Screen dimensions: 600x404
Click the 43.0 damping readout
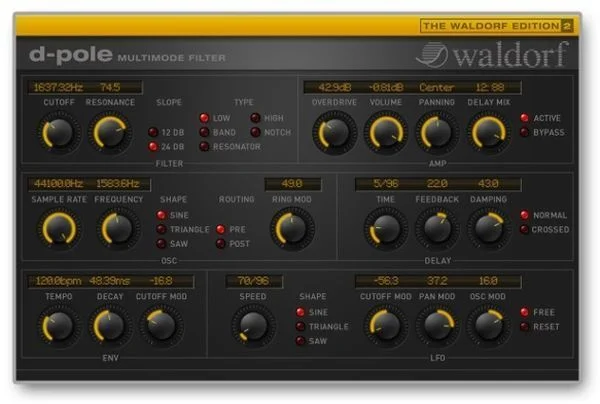coord(488,184)
